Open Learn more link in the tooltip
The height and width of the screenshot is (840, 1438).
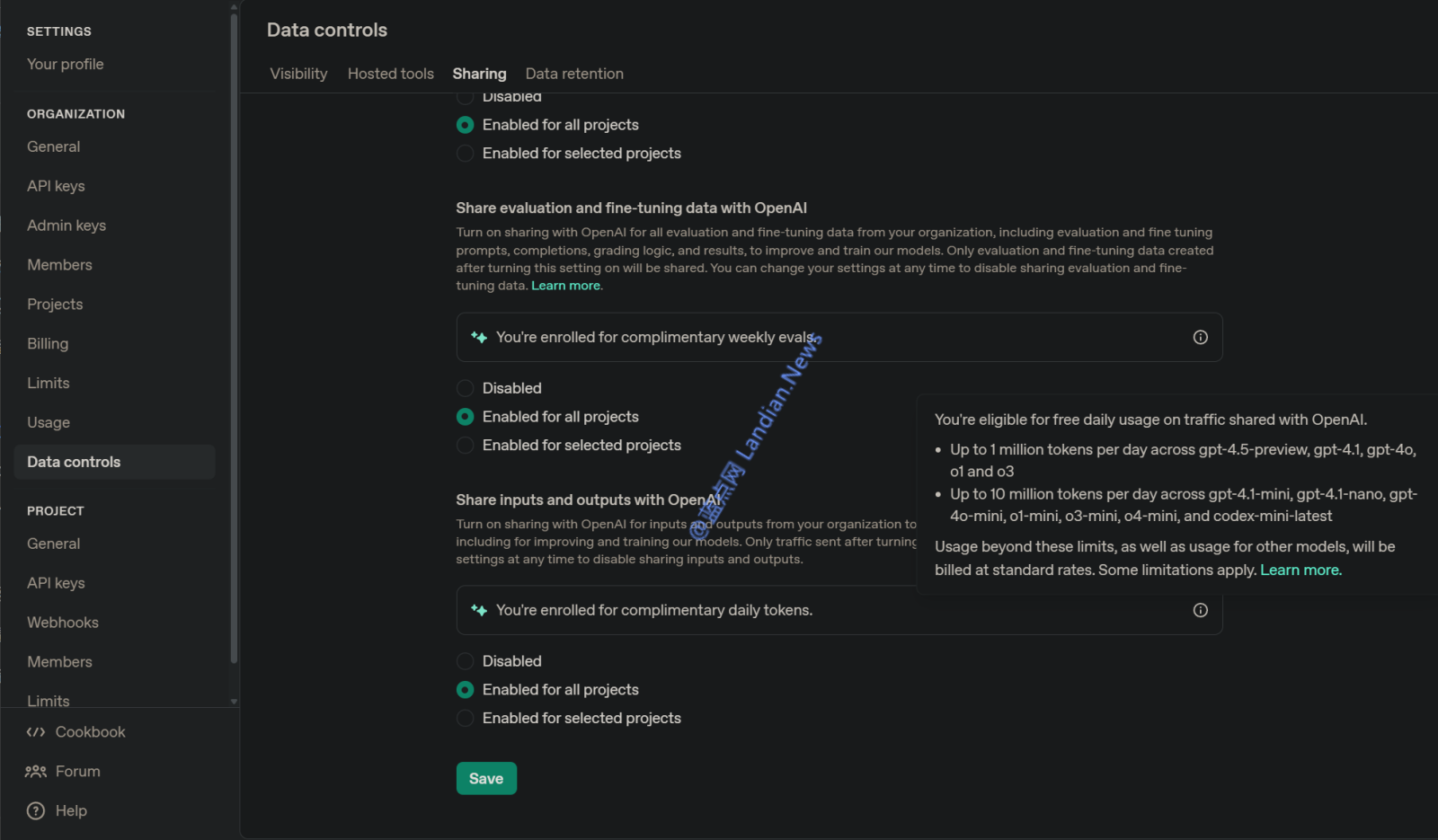1300,570
